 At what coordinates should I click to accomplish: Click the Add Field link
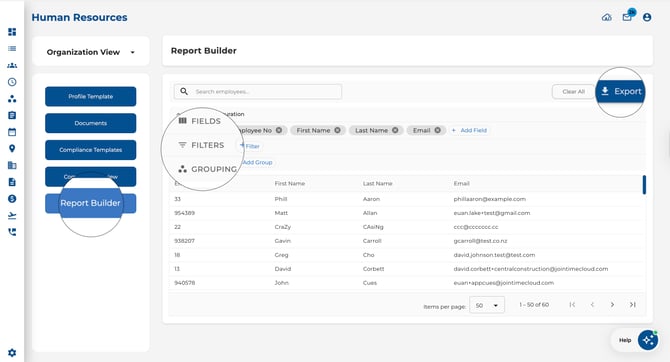pyautogui.click(x=469, y=130)
